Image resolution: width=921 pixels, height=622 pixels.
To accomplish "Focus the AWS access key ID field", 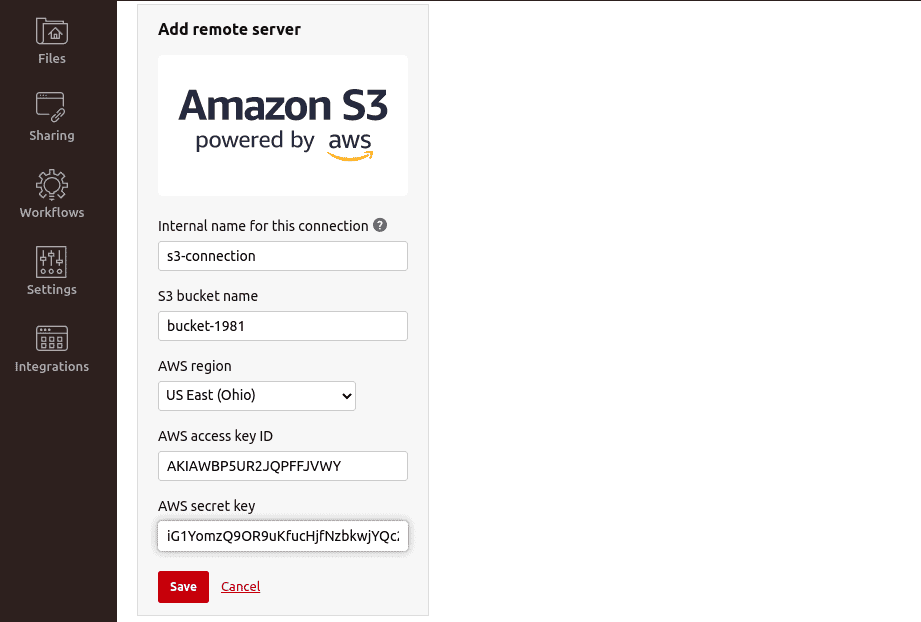I will 283,466.
